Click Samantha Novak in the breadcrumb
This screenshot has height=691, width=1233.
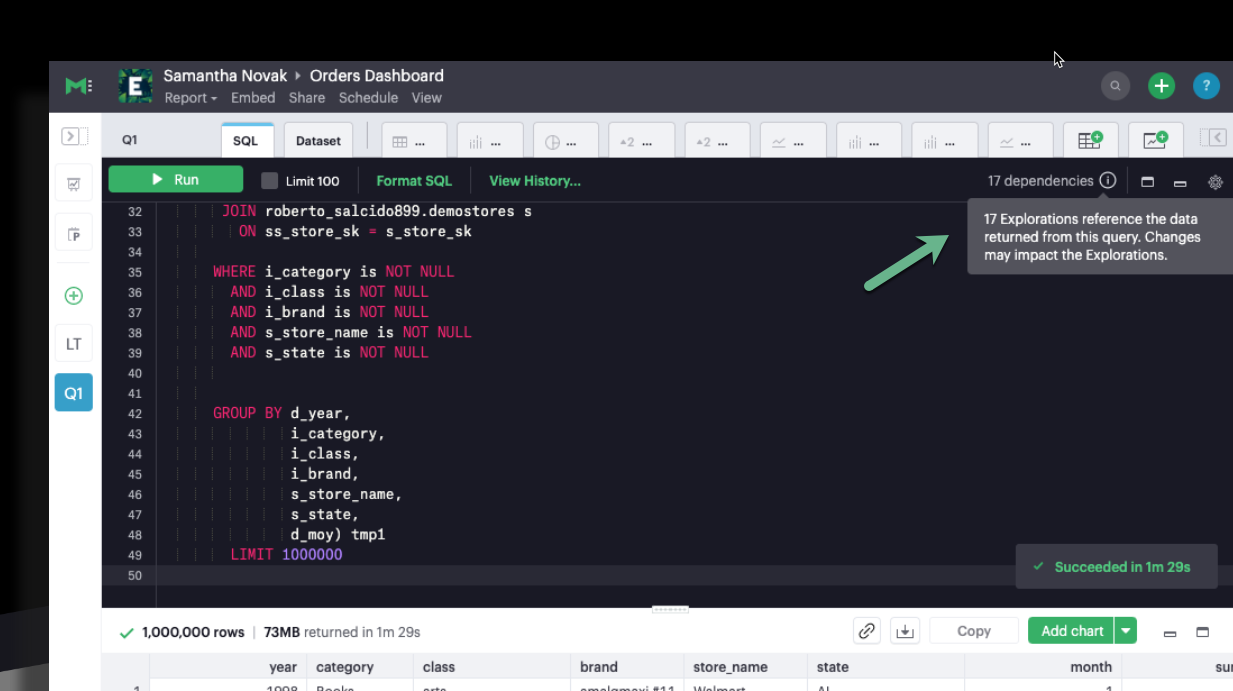point(225,76)
